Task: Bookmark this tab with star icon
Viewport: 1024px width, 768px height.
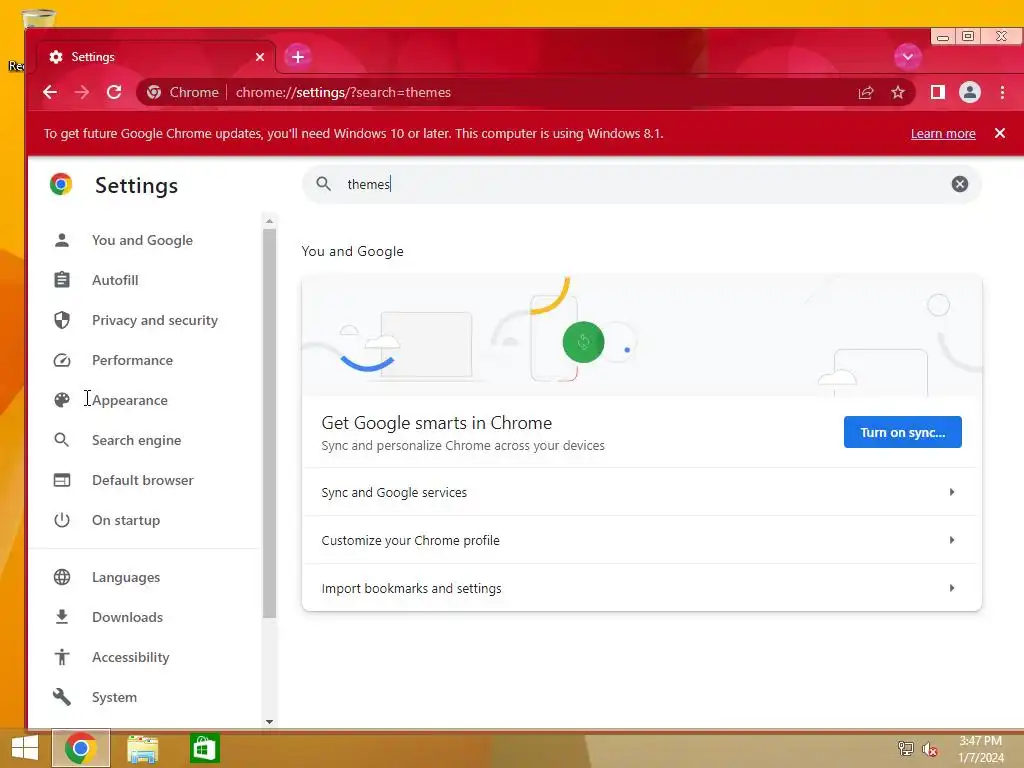Action: (x=898, y=92)
